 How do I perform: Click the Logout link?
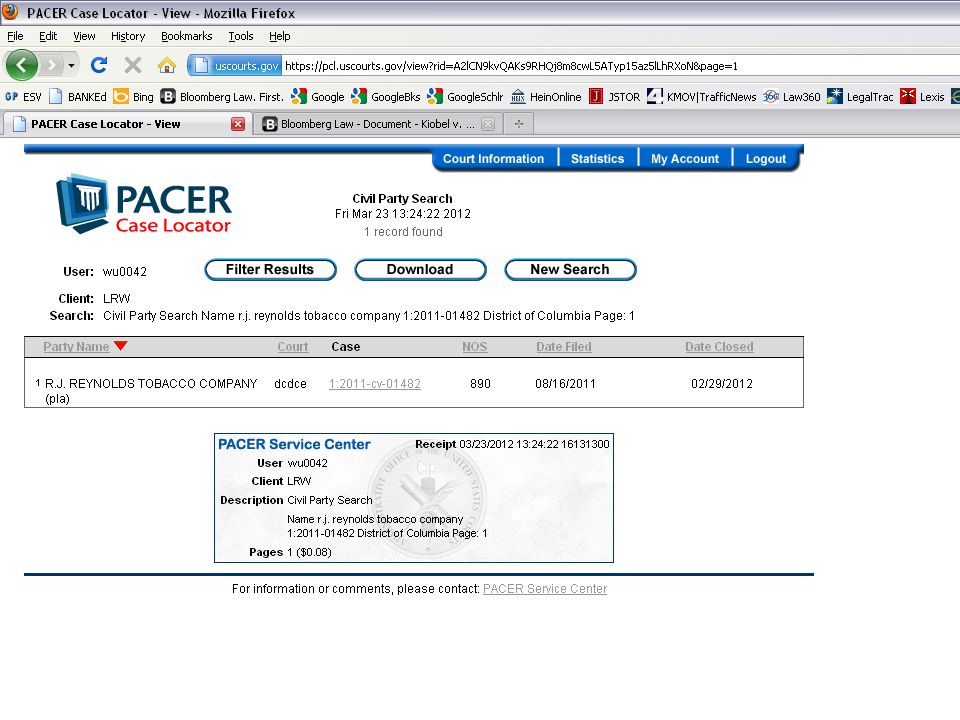pyautogui.click(x=765, y=159)
